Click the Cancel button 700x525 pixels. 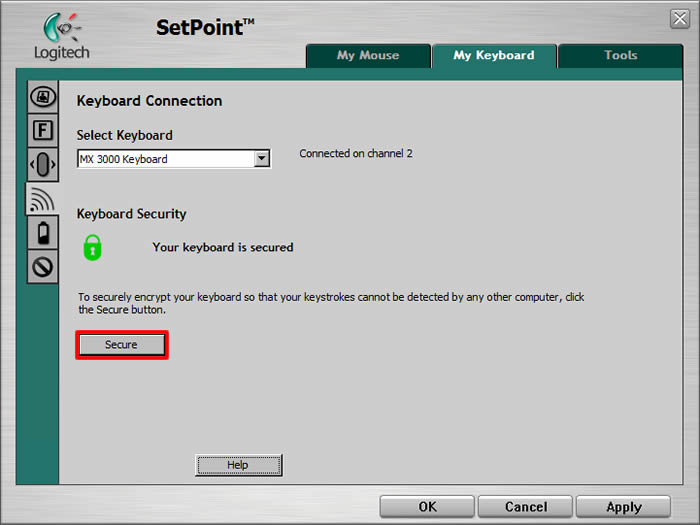coord(525,507)
